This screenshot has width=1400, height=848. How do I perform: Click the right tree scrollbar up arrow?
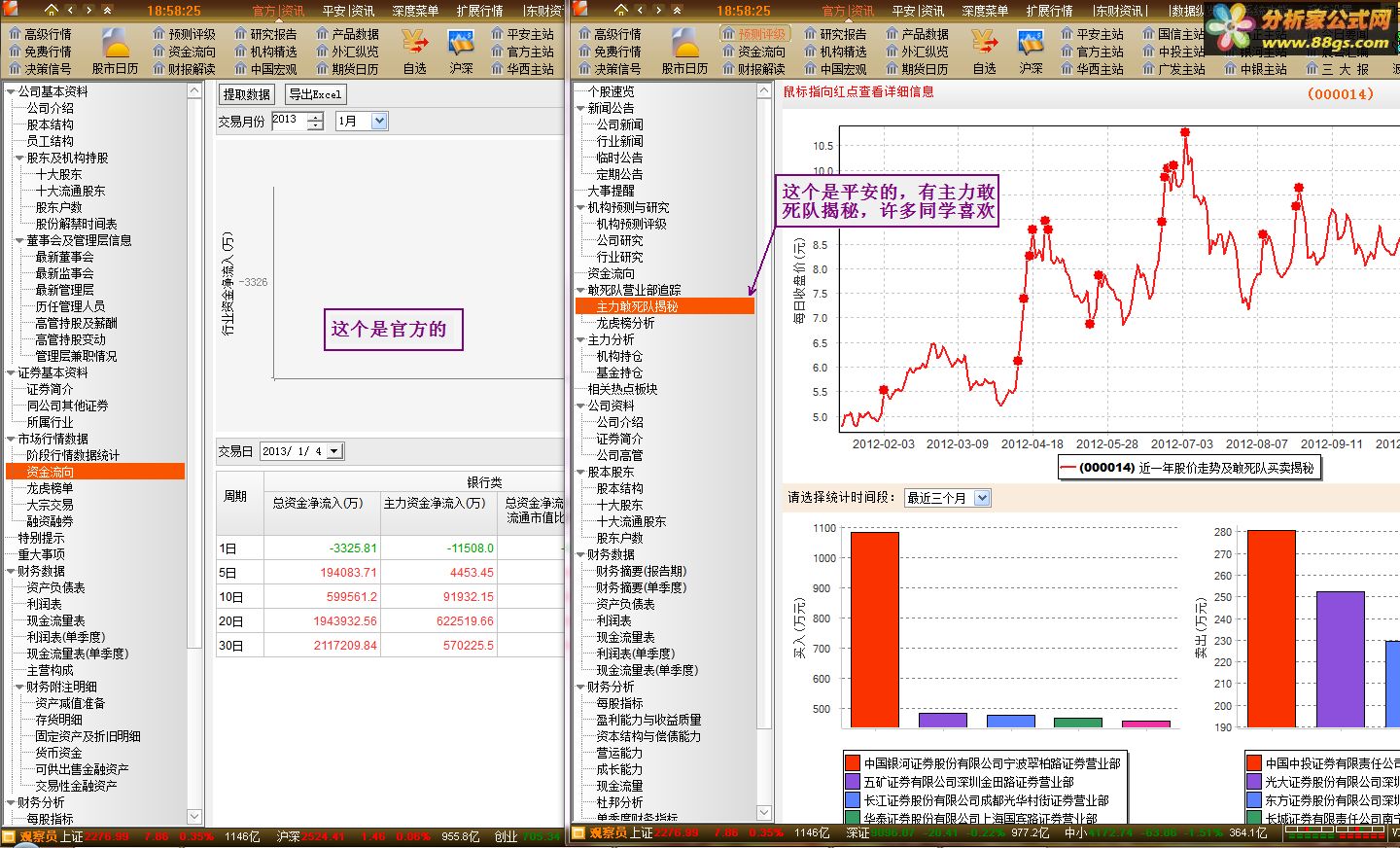pos(764,91)
